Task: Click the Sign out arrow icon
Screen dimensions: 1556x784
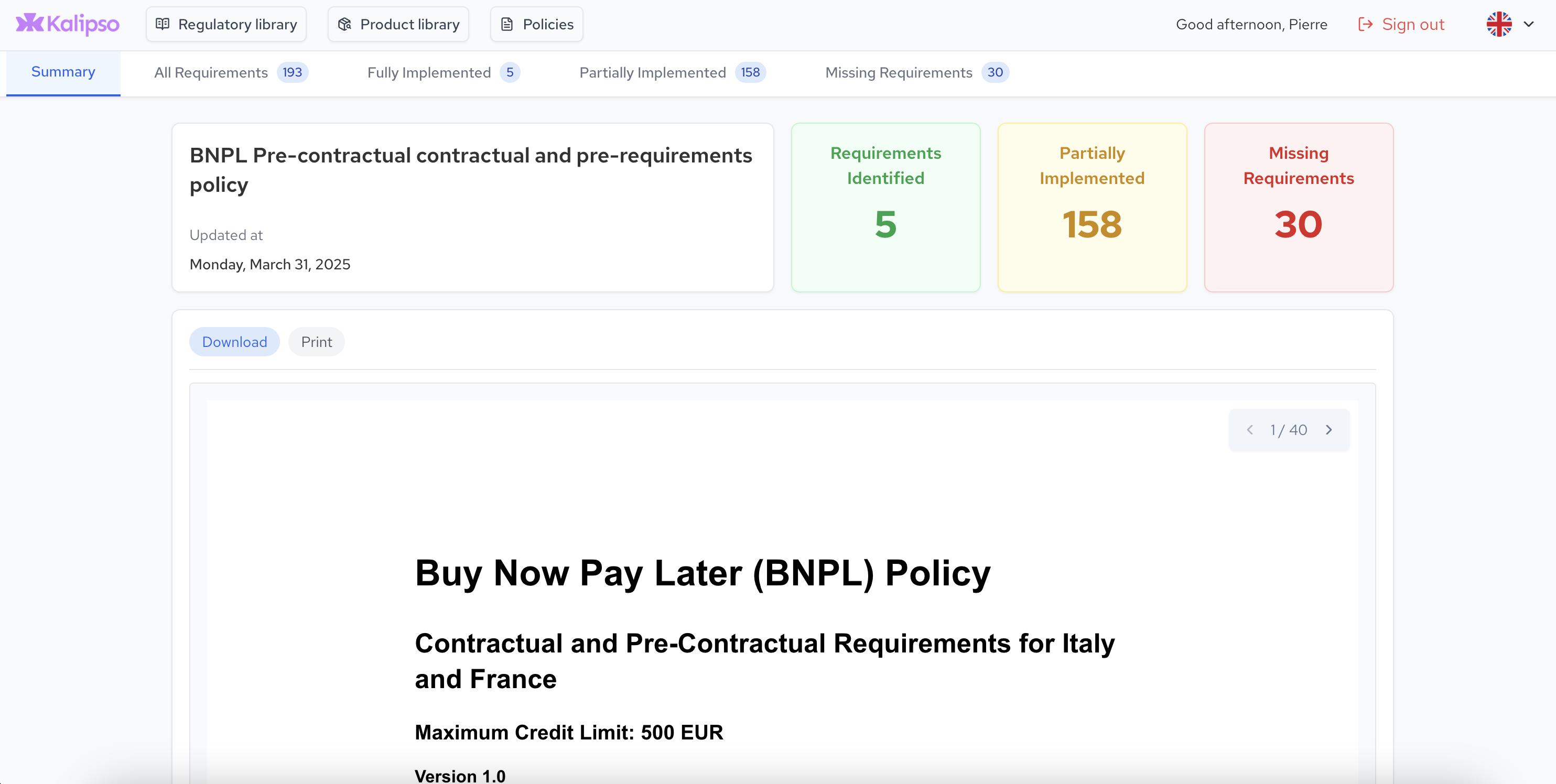Action: coord(1365,24)
